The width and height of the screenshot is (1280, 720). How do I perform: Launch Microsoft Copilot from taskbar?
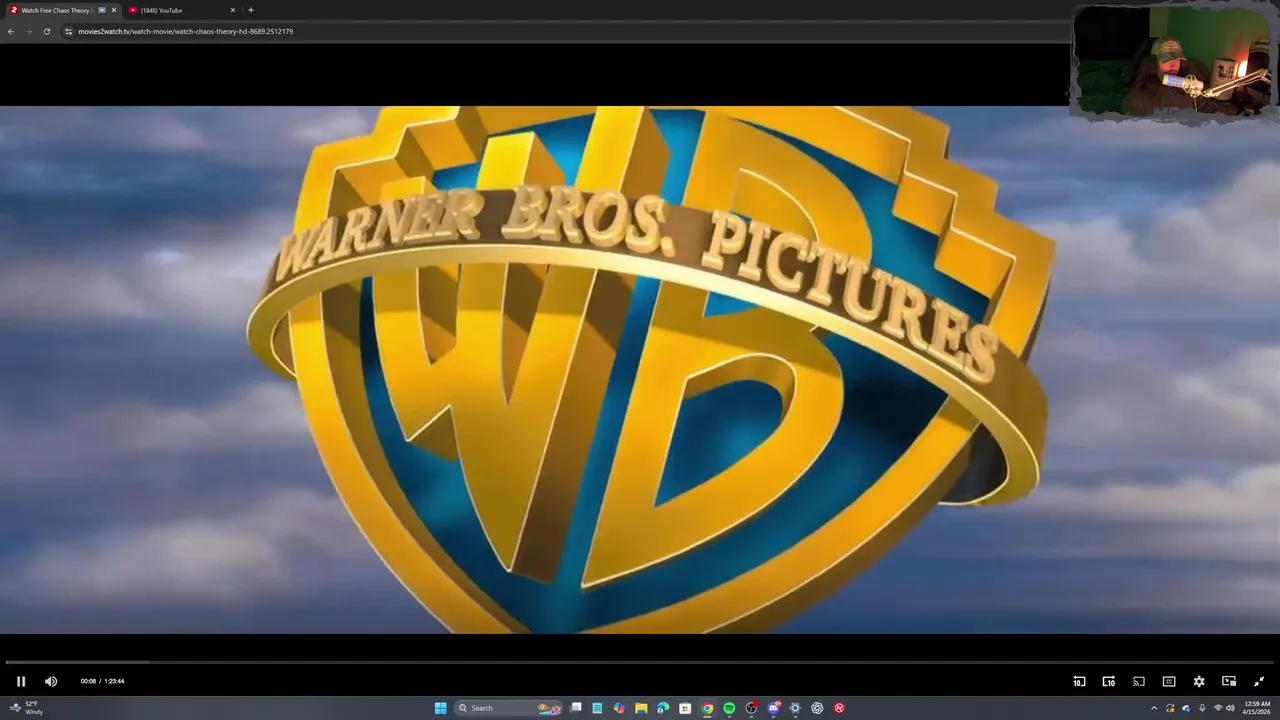[619, 708]
